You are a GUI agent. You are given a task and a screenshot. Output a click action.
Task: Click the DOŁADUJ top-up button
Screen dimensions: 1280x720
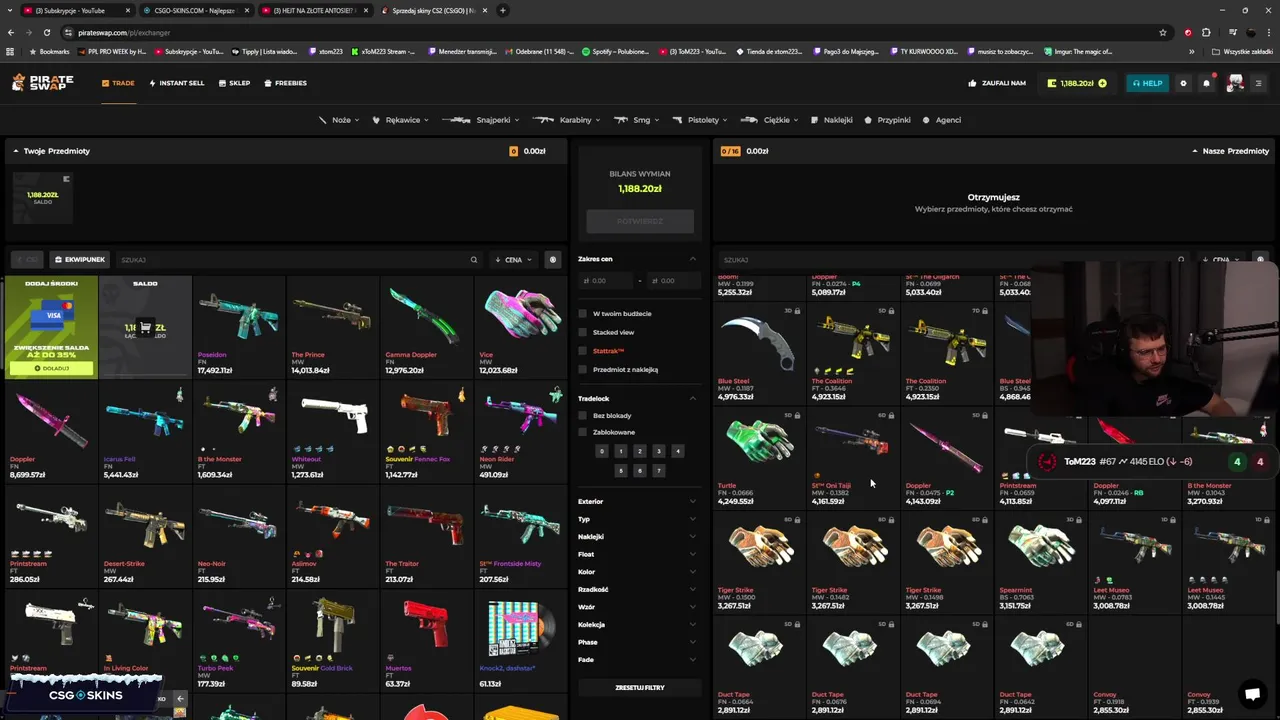(x=51, y=368)
